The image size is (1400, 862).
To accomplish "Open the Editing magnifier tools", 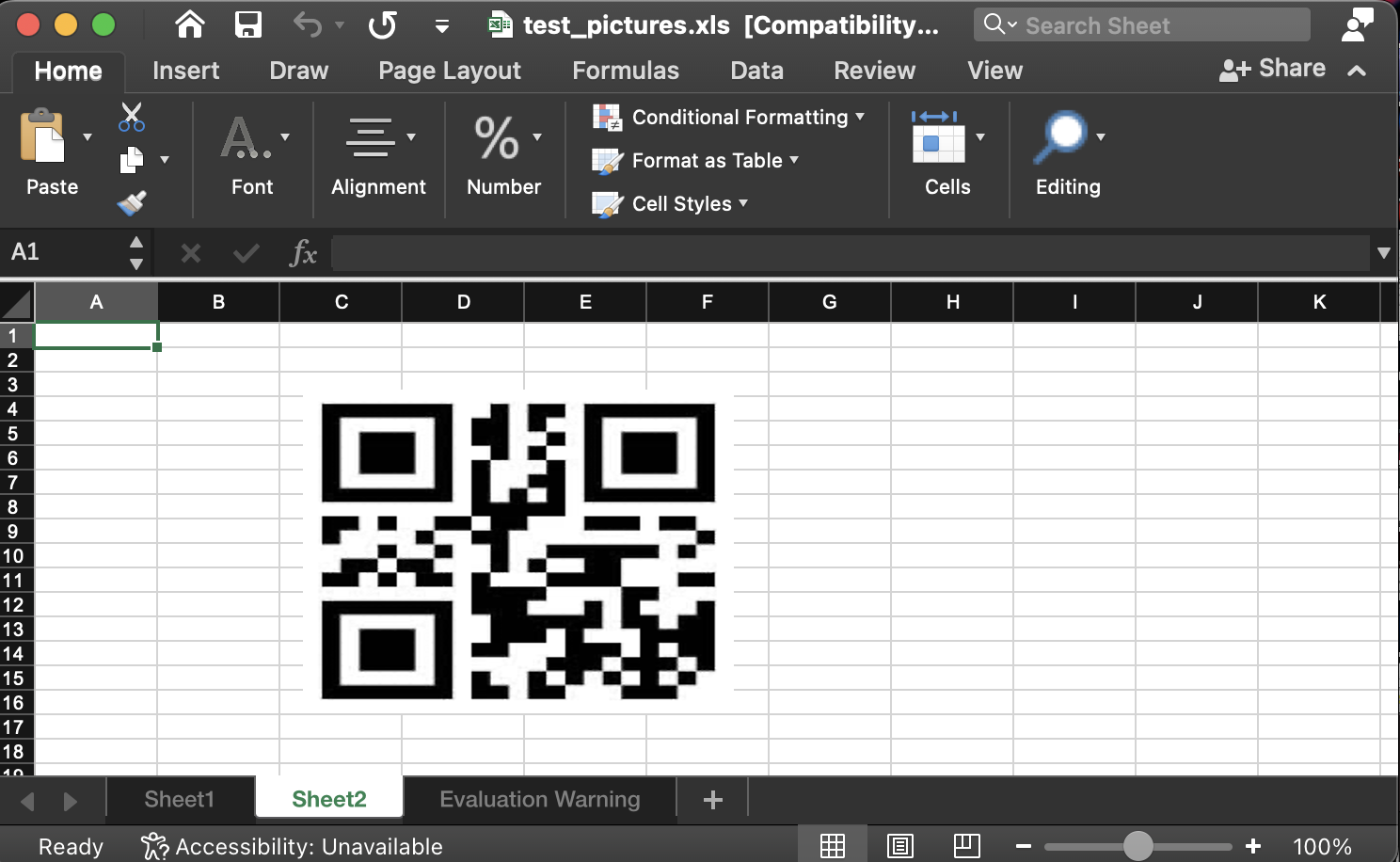I will pyautogui.click(x=1063, y=137).
